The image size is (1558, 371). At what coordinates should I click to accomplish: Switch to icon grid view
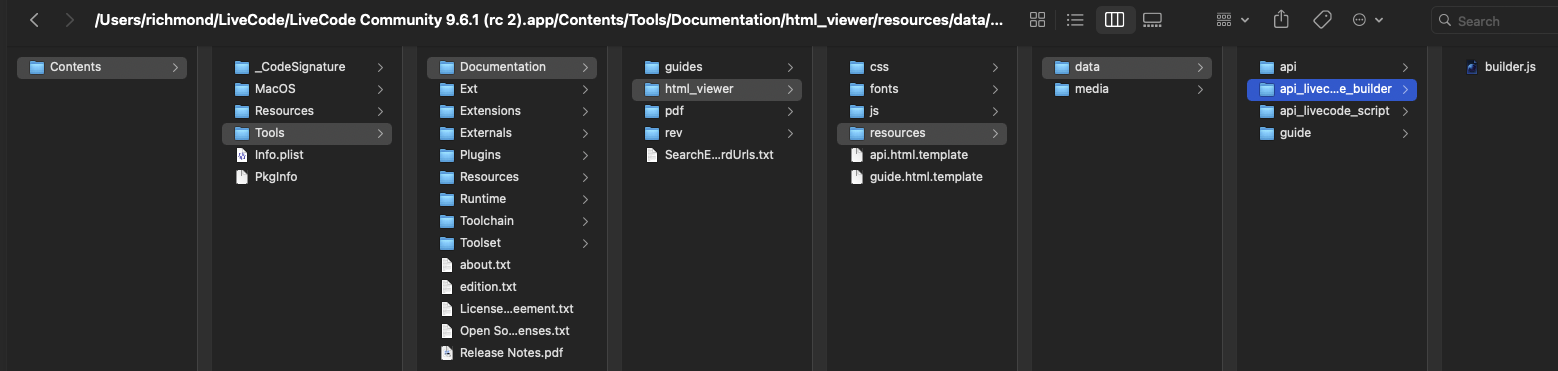point(1037,20)
